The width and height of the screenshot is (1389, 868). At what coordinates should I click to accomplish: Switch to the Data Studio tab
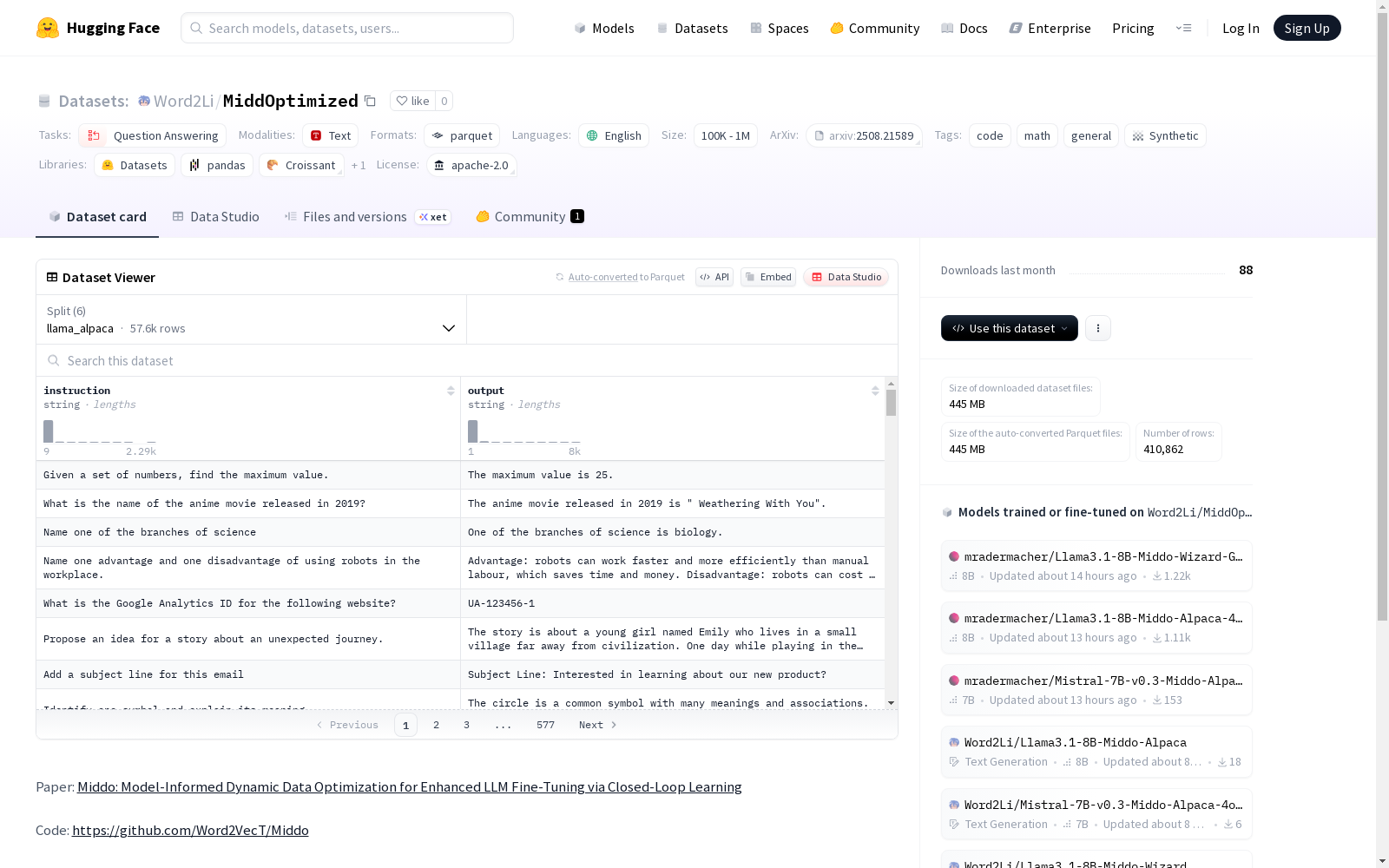215,217
